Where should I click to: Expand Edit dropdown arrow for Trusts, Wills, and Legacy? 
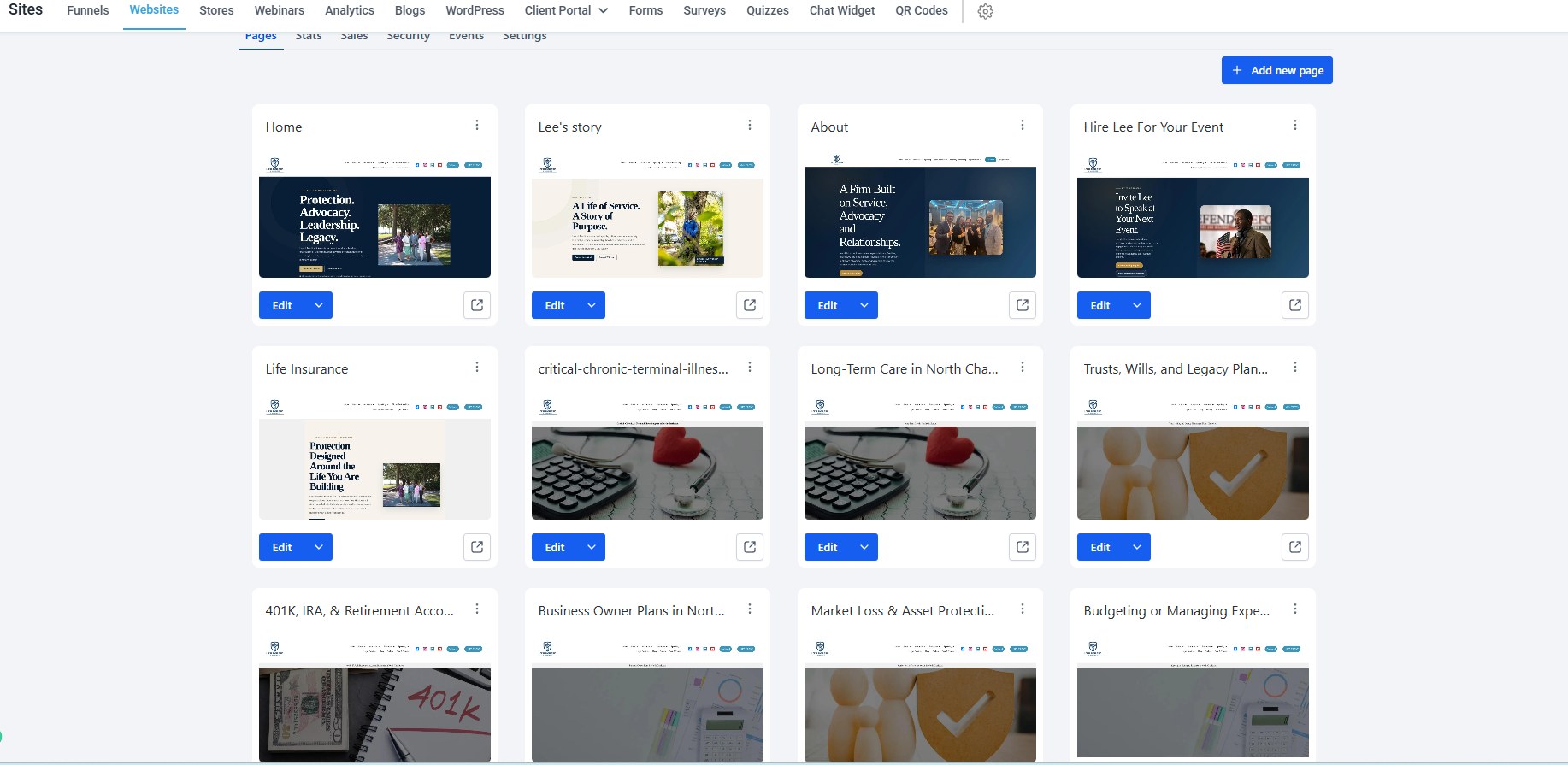pyautogui.click(x=1137, y=547)
